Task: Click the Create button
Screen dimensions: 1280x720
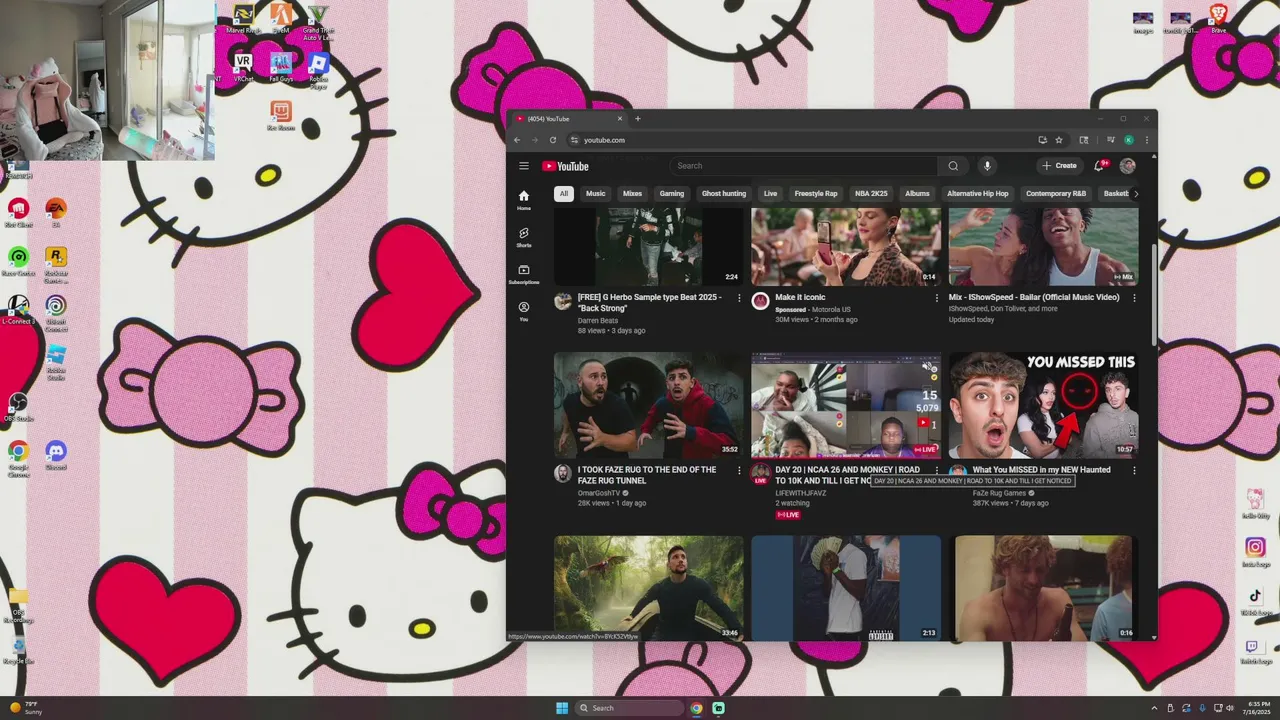Action: pyautogui.click(x=1059, y=166)
